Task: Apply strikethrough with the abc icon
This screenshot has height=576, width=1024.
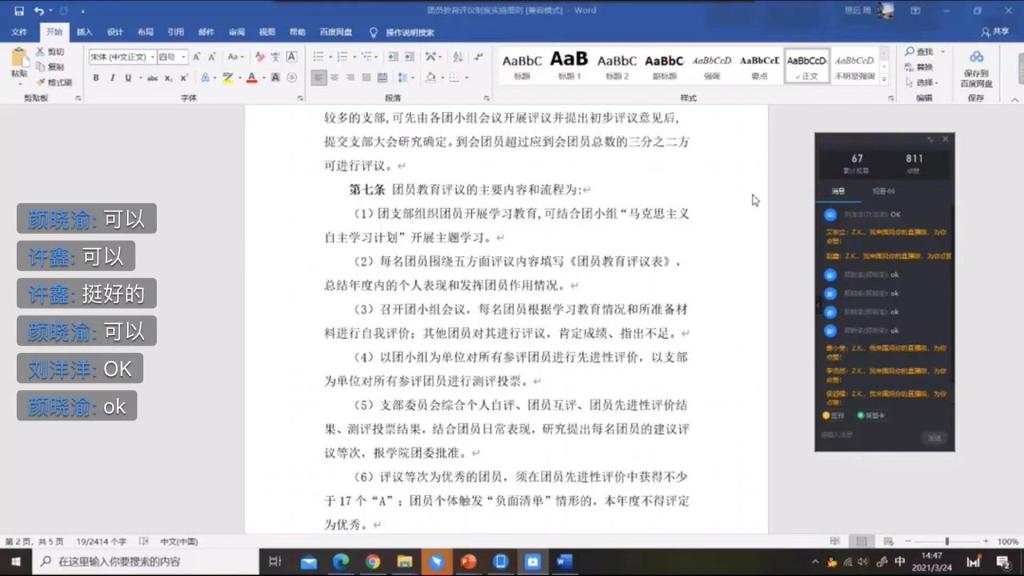Action: click(152, 78)
